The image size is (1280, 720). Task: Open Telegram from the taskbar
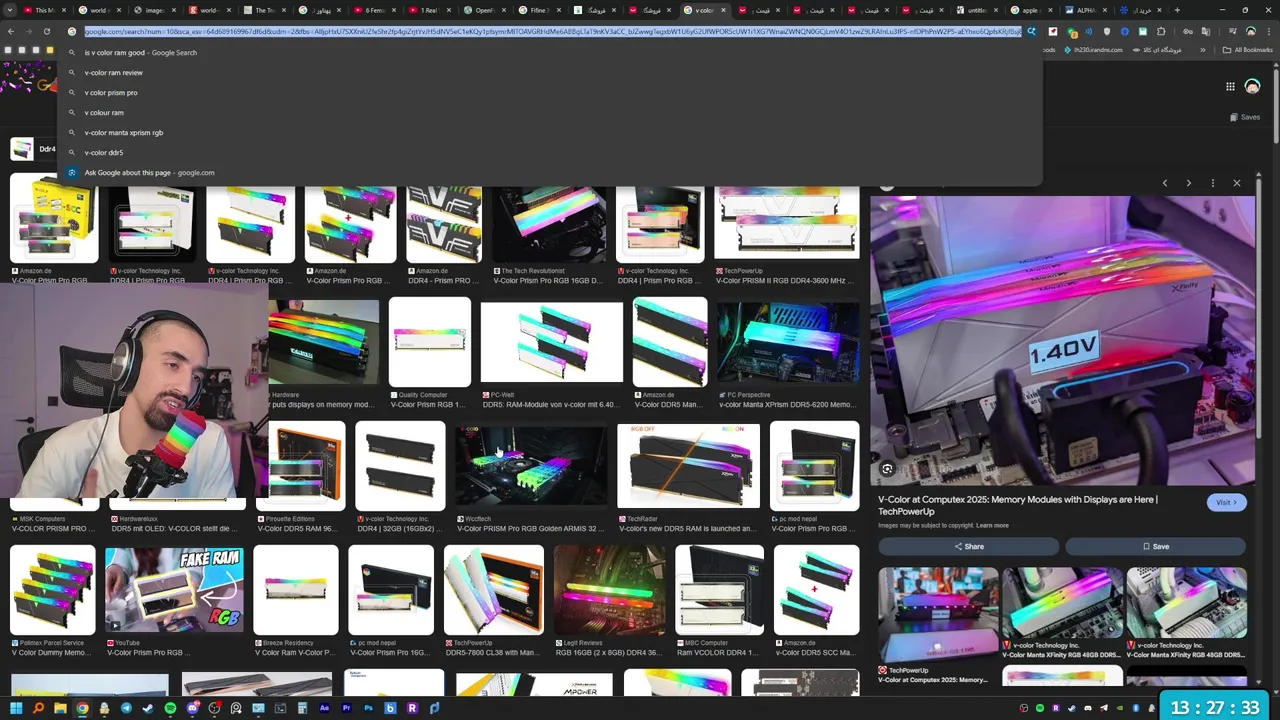[126, 708]
